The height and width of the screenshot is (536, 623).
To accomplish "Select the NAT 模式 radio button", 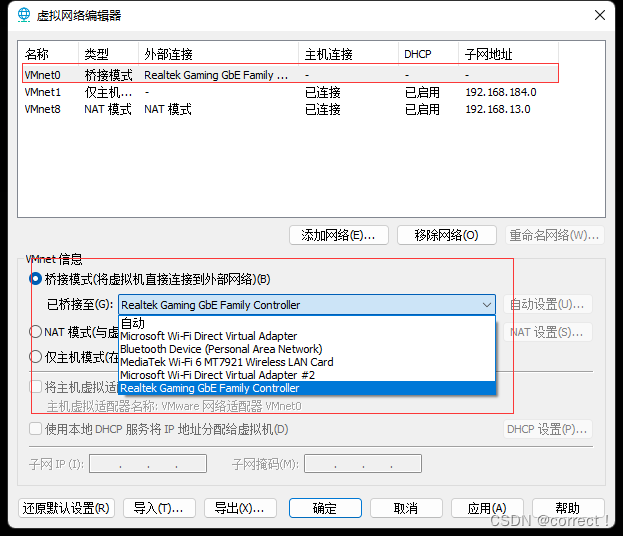I will (35, 331).
